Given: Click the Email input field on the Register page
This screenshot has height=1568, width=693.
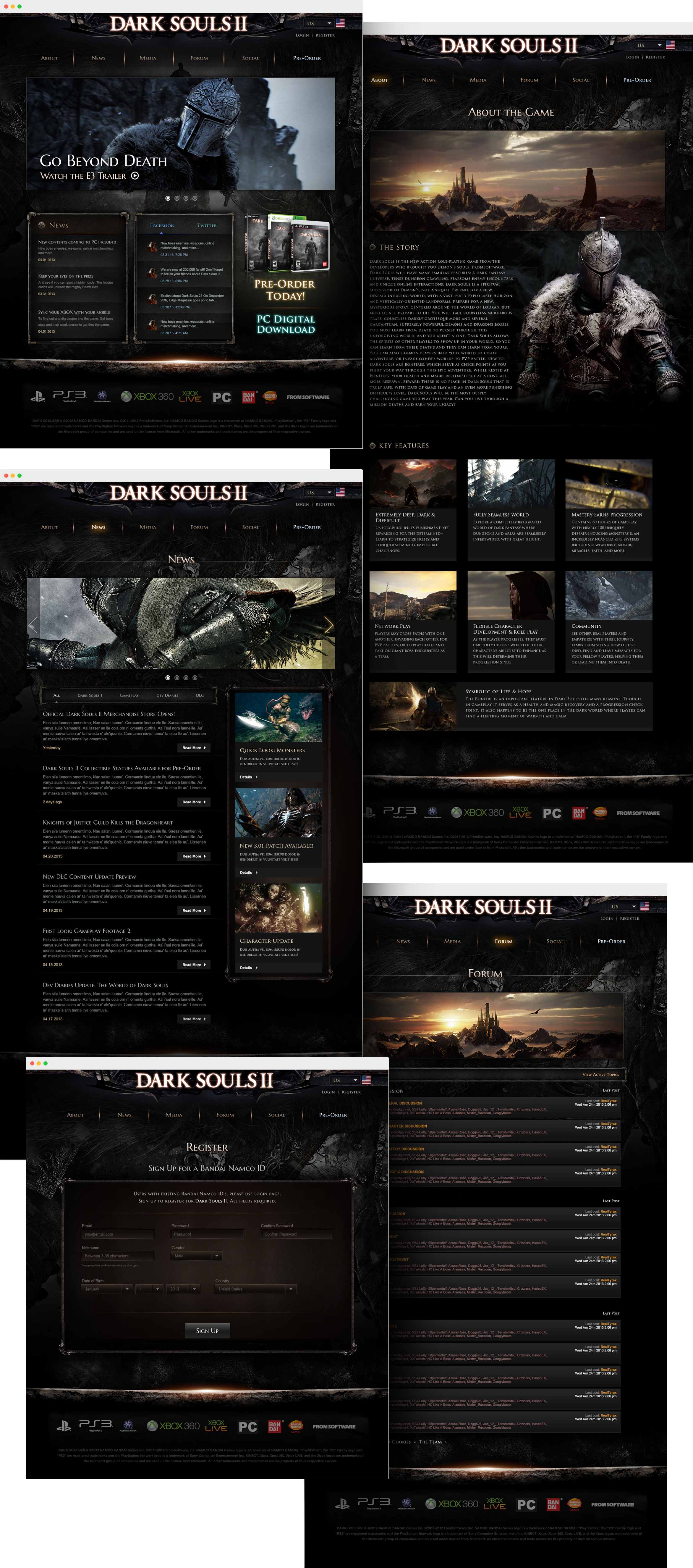Looking at the screenshot, I should click(117, 1234).
